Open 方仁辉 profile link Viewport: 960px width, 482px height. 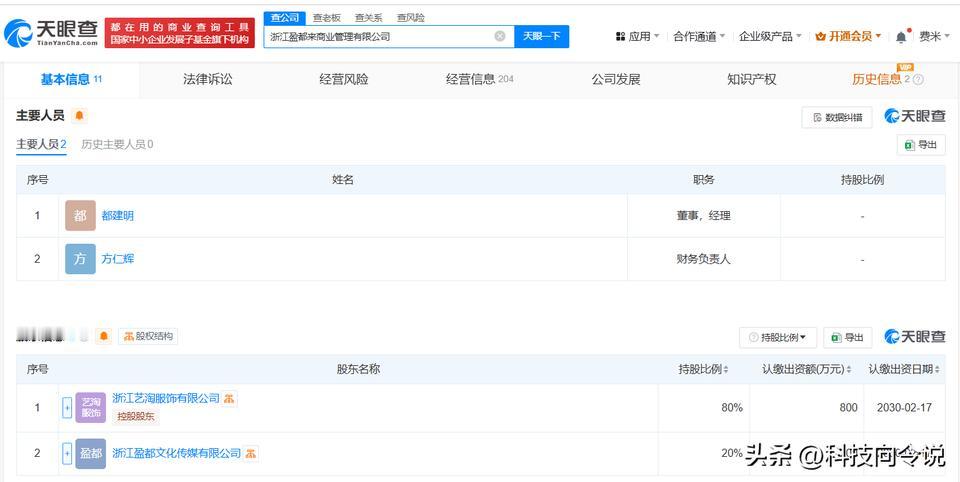click(118, 259)
